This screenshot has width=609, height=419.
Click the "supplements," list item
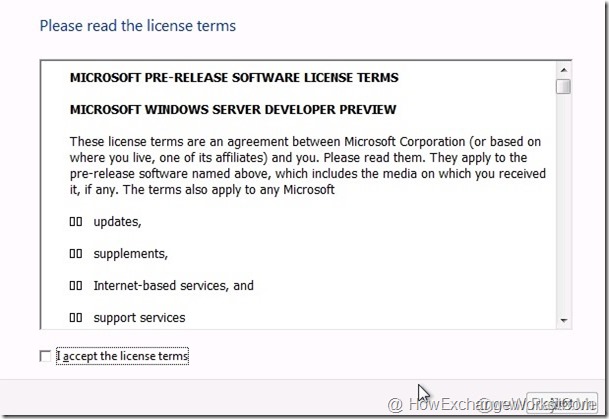(x=130, y=253)
